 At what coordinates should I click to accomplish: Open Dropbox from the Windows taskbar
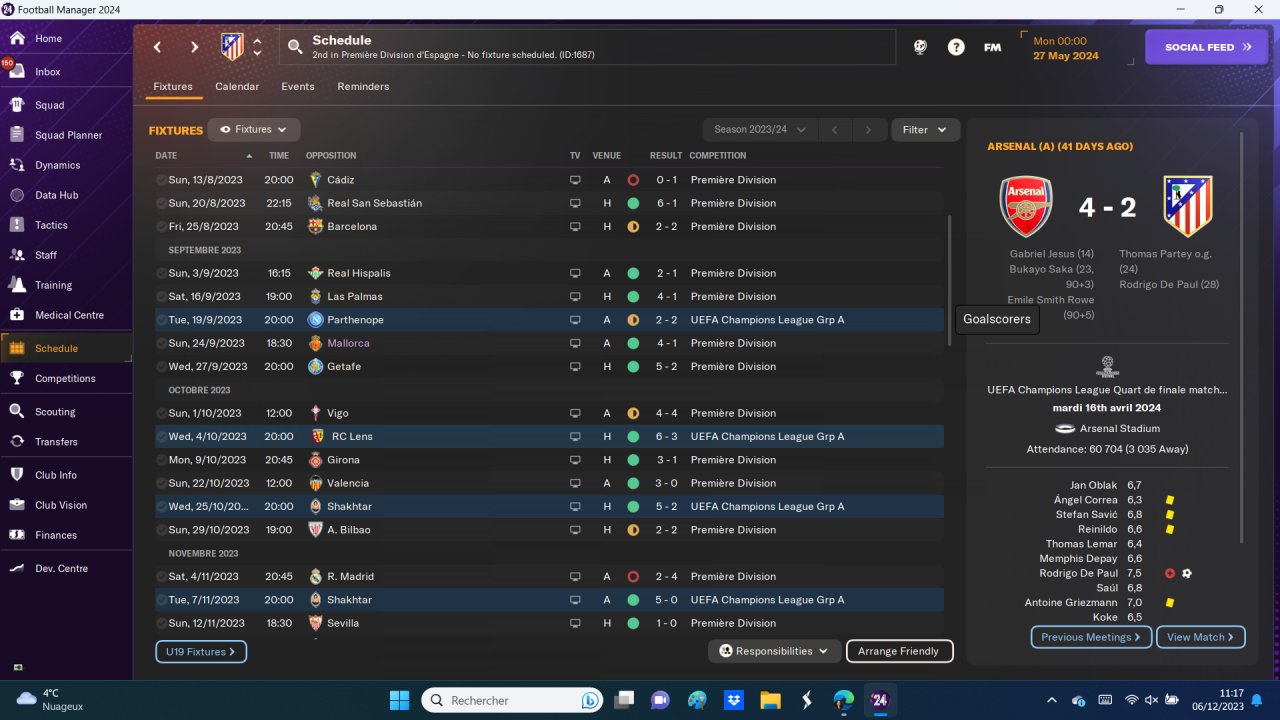coord(733,699)
